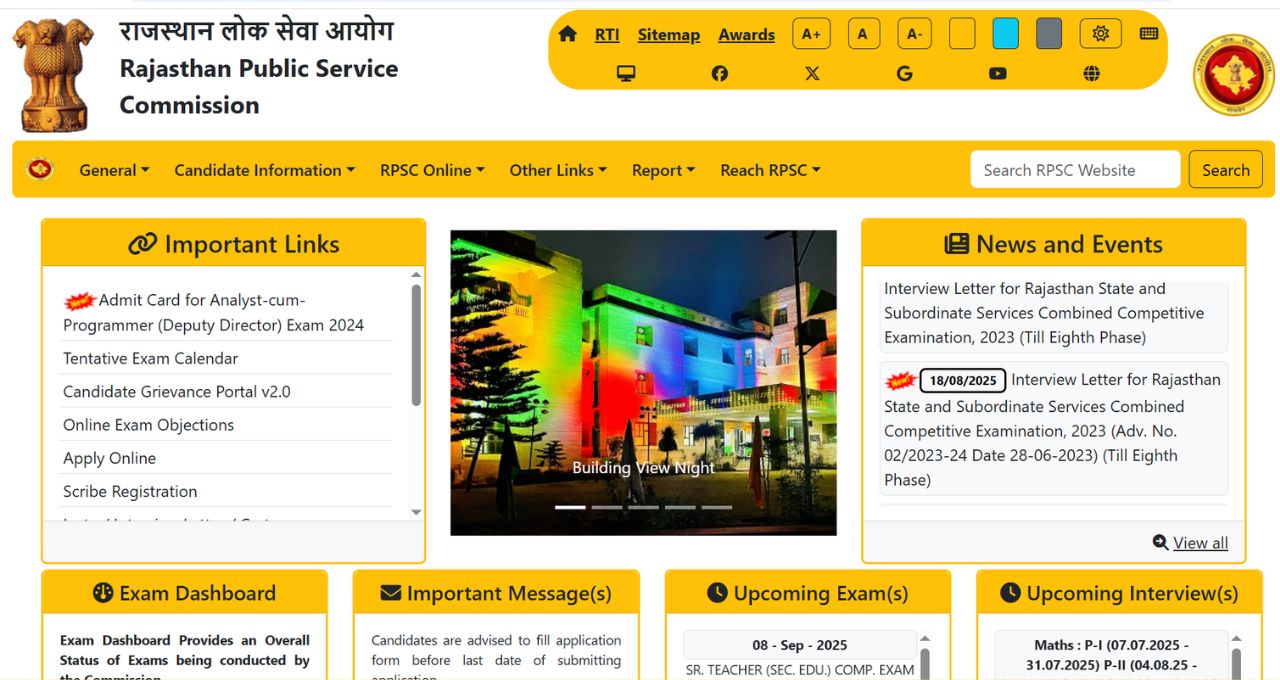Viewport: 1280px width, 680px height.
Task: Open the RPSC Online dropdown menu
Action: pyautogui.click(x=432, y=170)
